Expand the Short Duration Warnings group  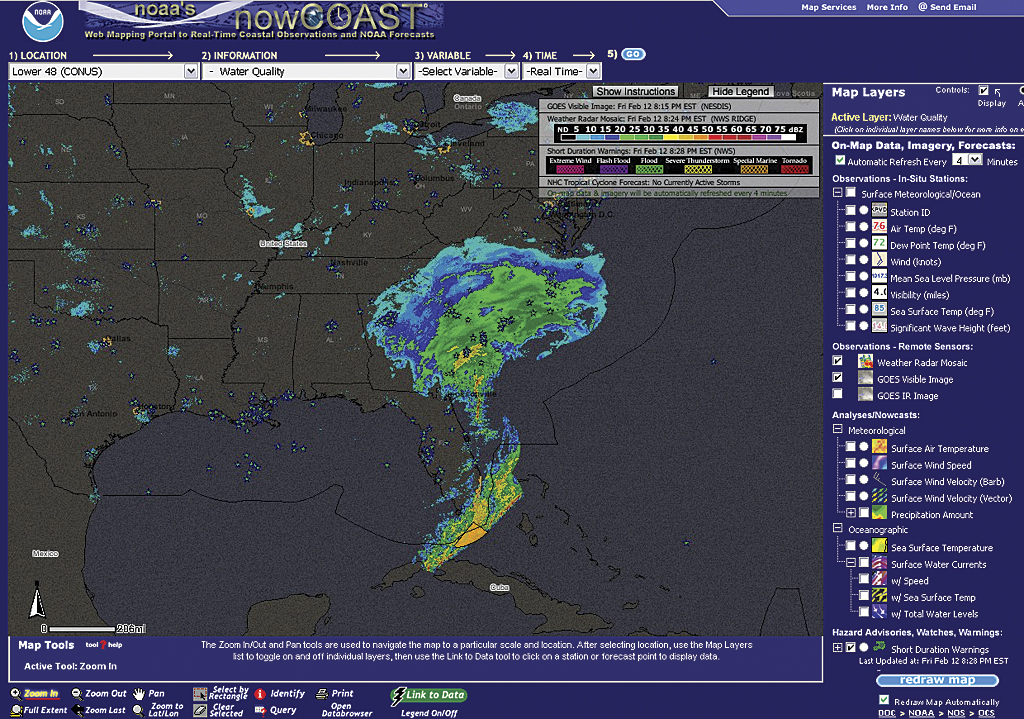[x=837, y=647]
